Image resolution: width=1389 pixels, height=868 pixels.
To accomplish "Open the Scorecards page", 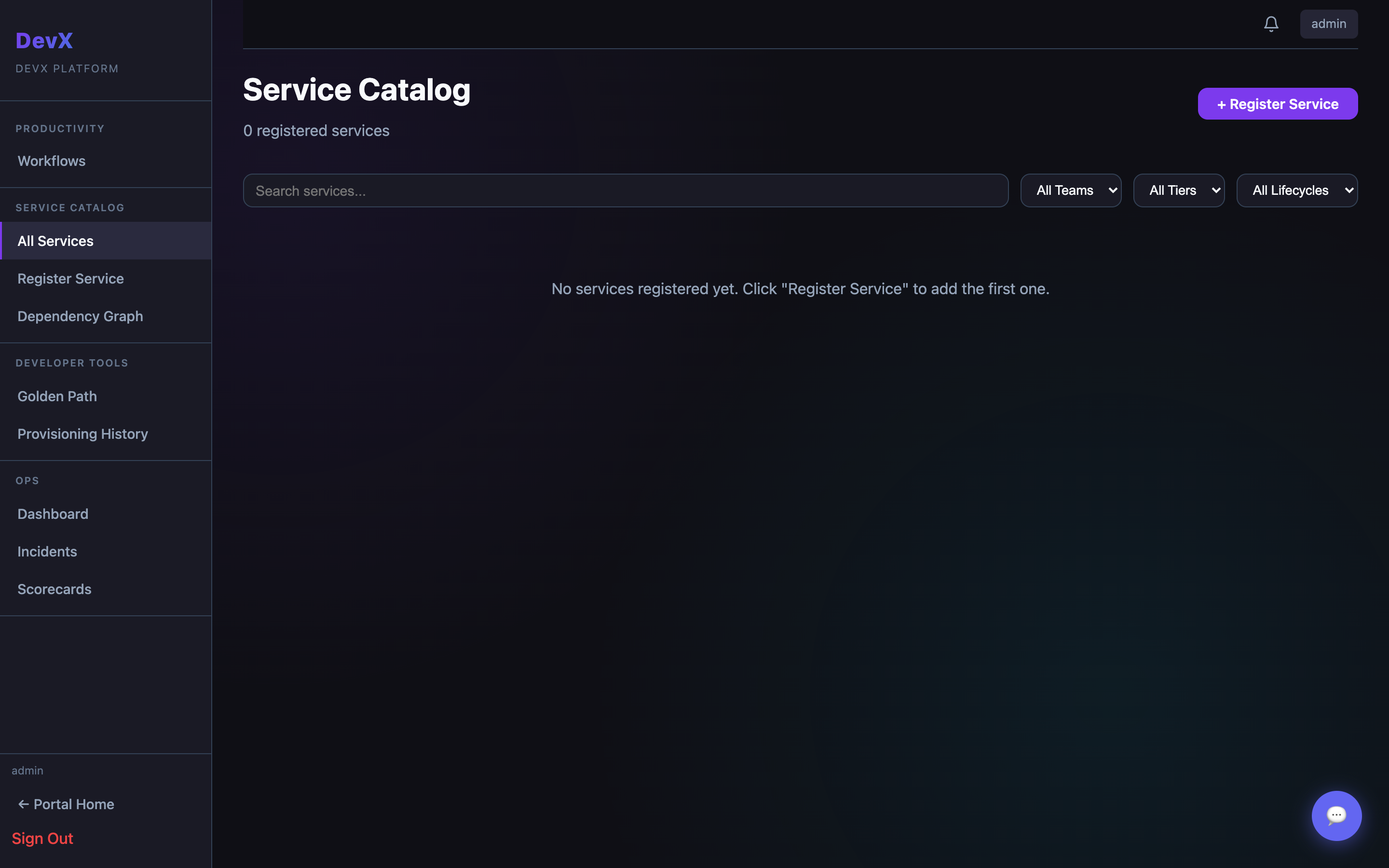I will coord(54,588).
